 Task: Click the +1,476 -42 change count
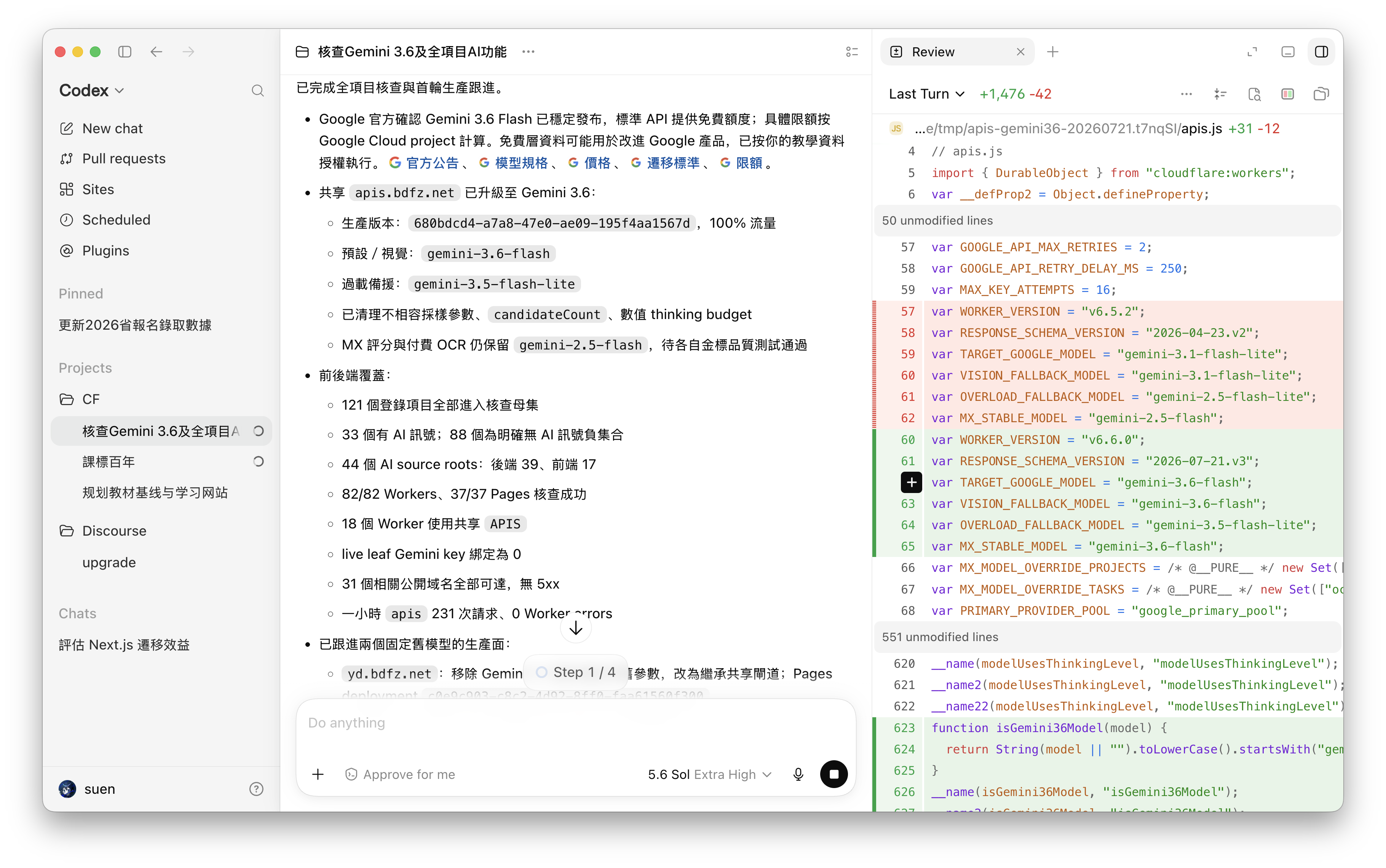(x=1015, y=94)
